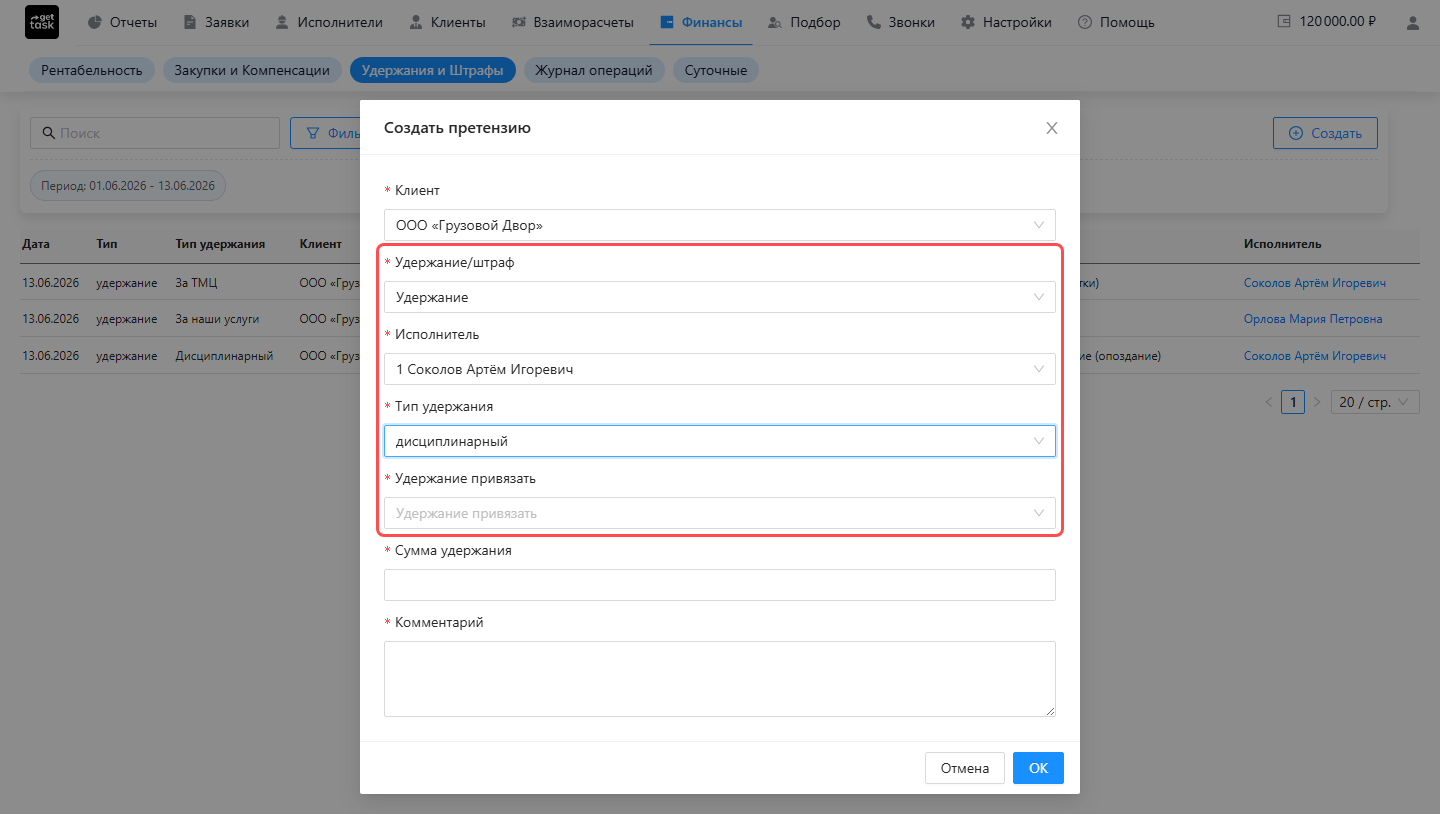The width and height of the screenshot is (1440, 814).
Task: Expand the Клиент dropdown
Action: (720, 225)
